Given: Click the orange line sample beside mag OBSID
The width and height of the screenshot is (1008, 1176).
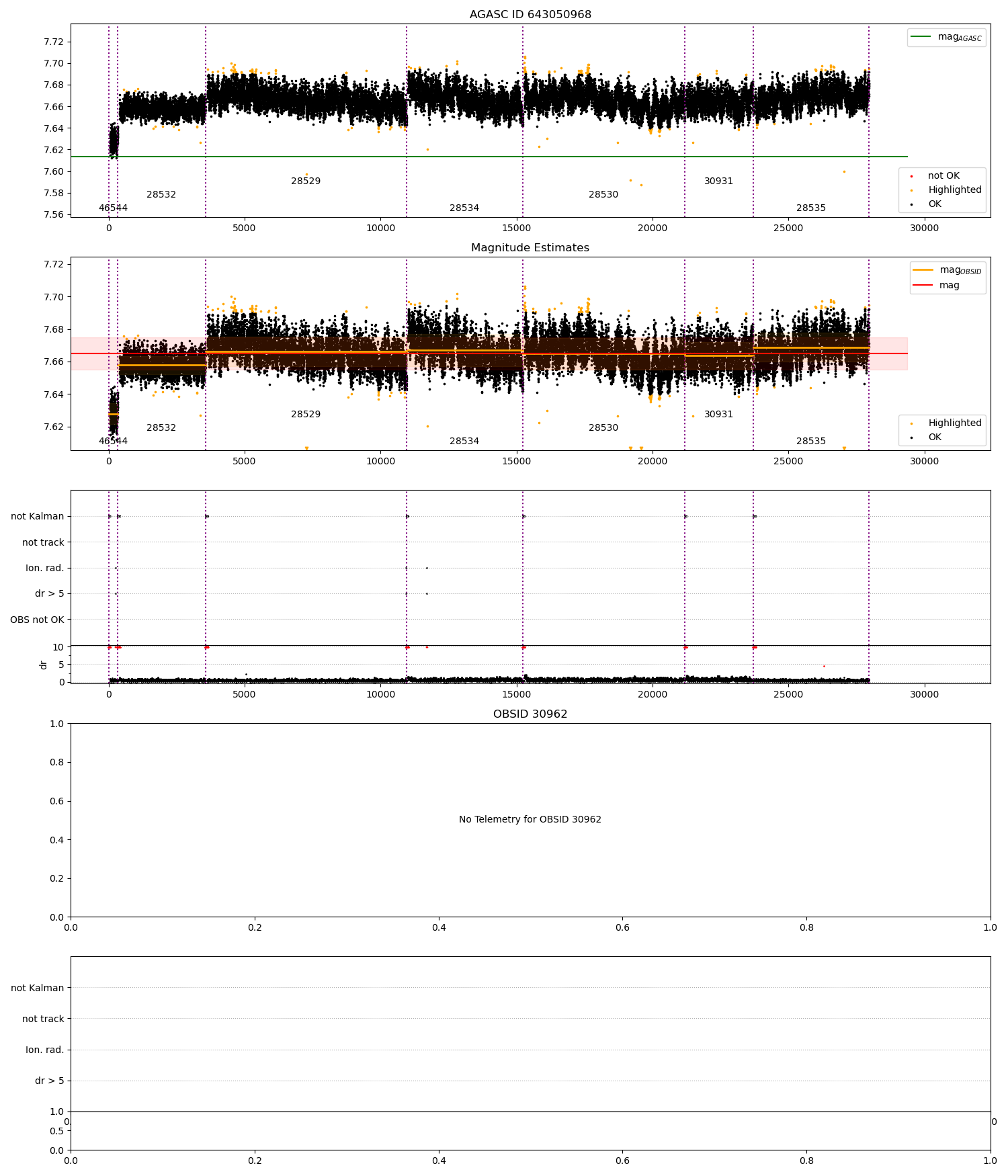Looking at the screenshot, I should 923,270.
